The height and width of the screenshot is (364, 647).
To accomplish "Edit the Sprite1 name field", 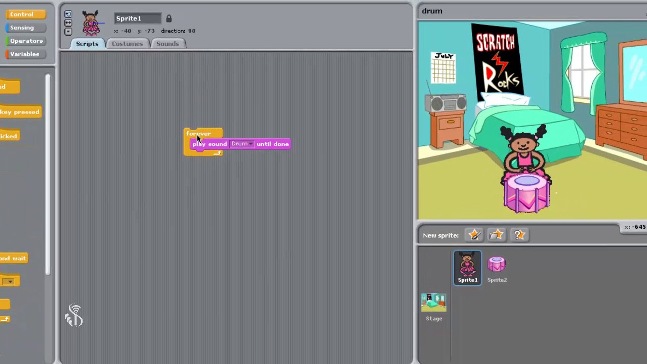I will coord(137,19).
